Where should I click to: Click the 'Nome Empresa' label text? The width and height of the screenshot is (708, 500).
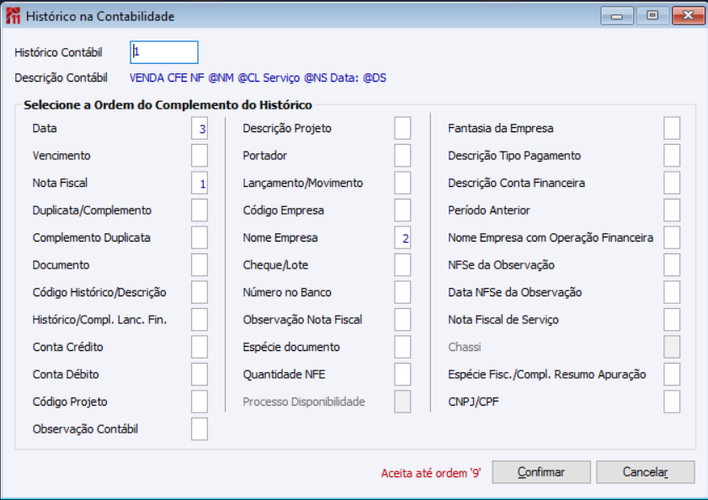click(280, 238)
